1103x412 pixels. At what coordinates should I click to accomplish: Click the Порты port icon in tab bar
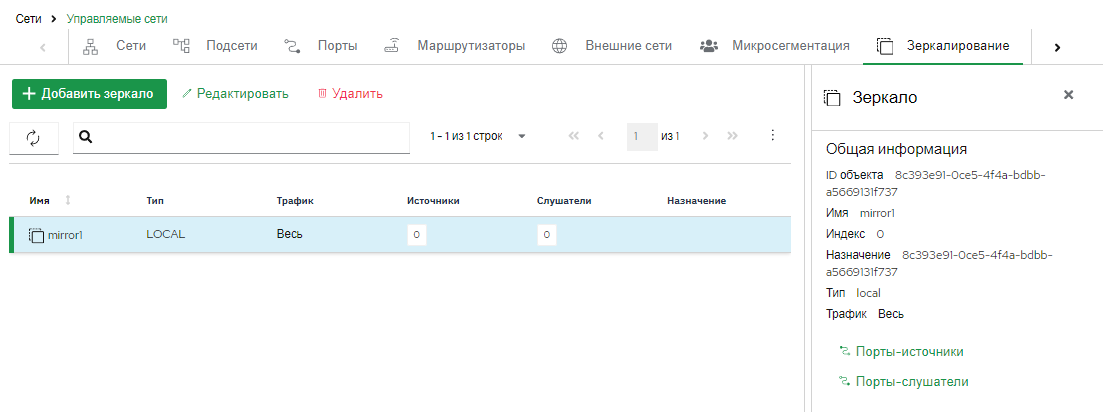[x=293, y=46]
